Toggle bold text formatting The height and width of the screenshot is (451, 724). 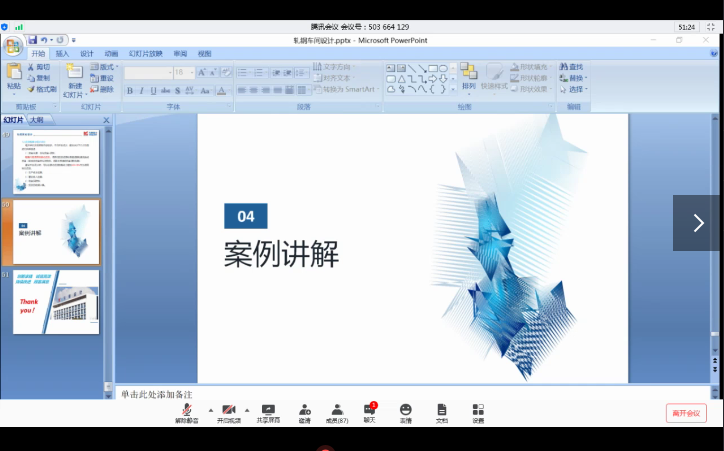[x=129, y=90]
